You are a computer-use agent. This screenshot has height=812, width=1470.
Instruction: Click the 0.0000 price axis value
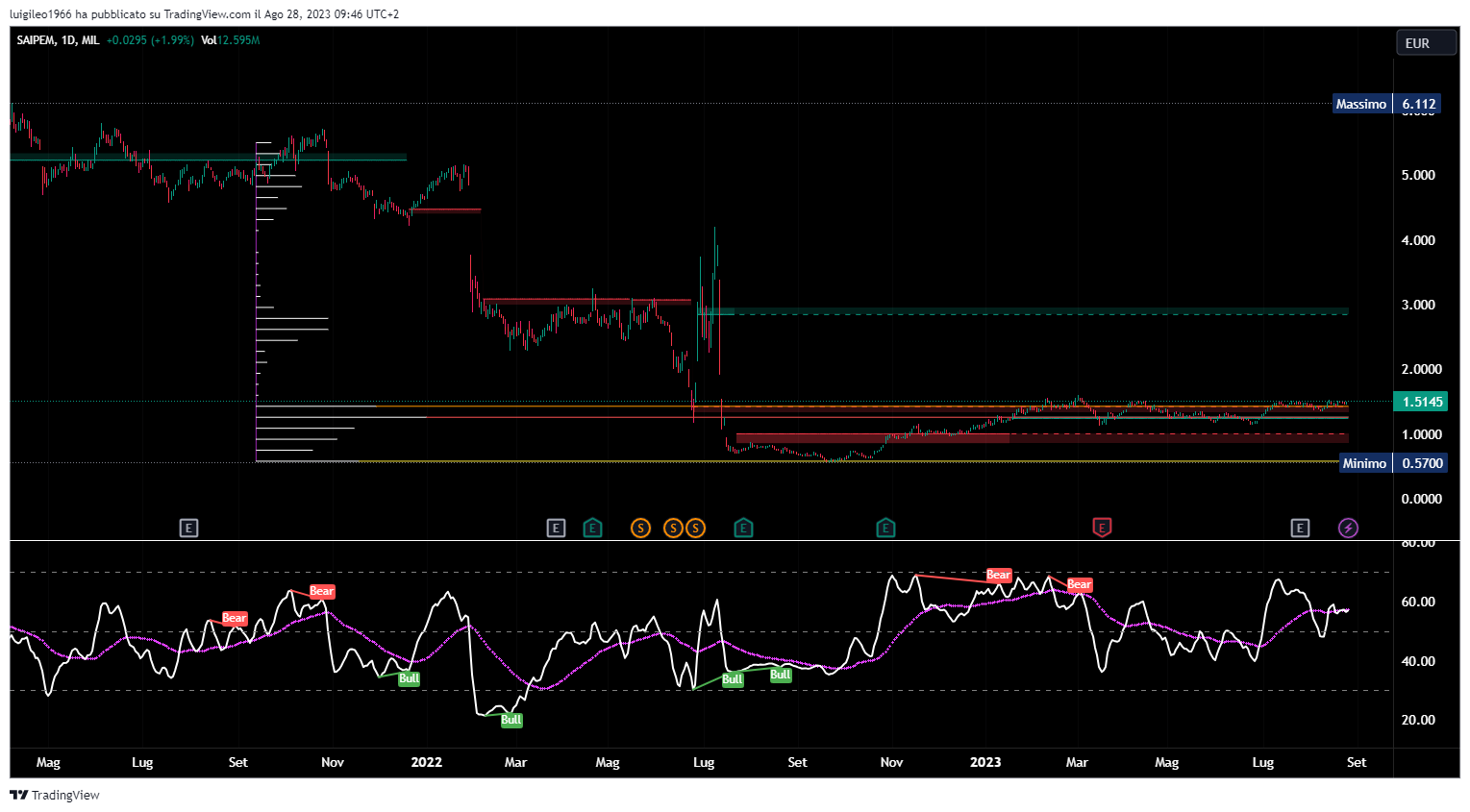(x=1422, y=499)
